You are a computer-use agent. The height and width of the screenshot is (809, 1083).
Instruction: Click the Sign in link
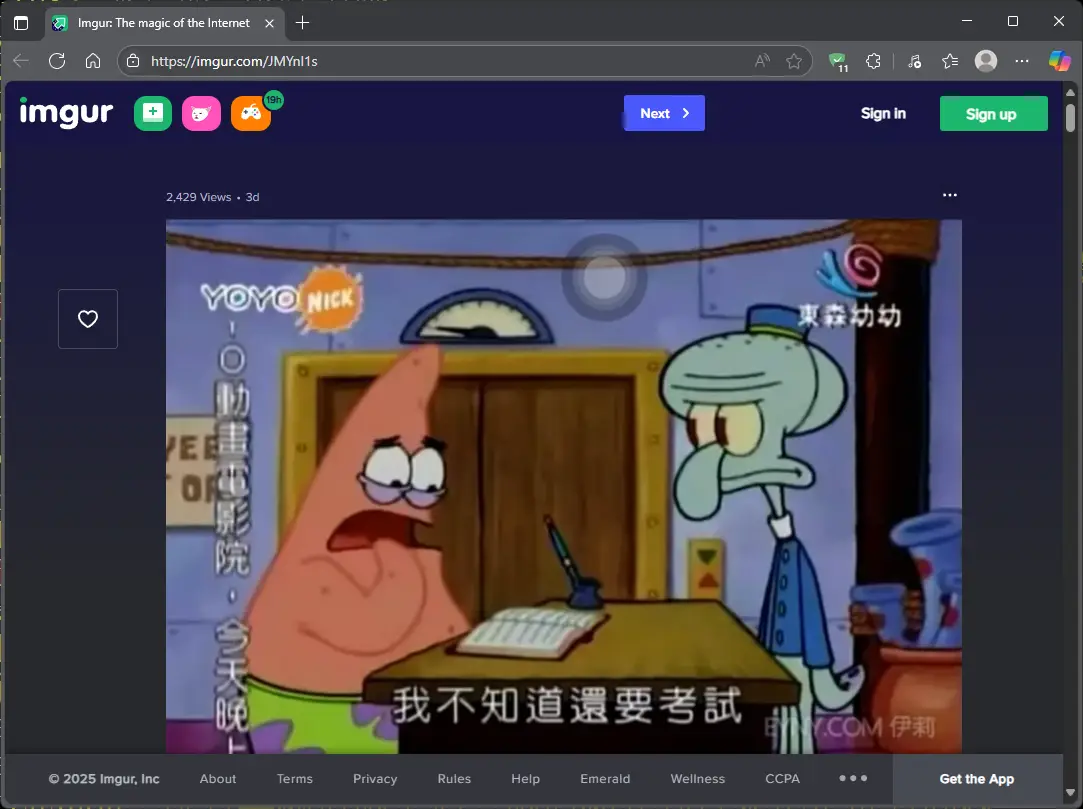click(x=883, y=113)
